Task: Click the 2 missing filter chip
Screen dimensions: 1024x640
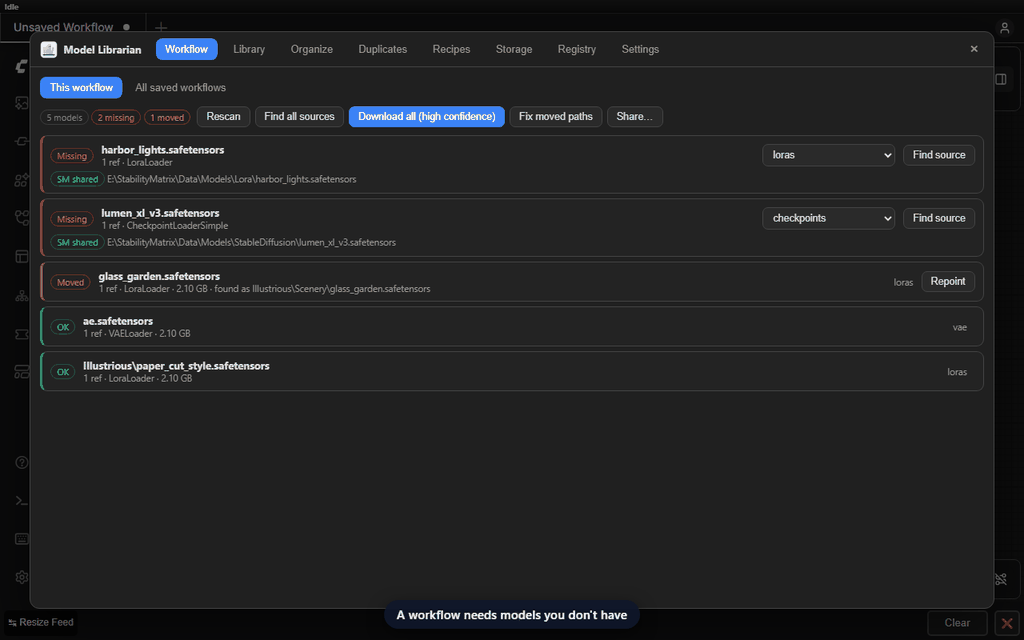Action: click(116, 118)
